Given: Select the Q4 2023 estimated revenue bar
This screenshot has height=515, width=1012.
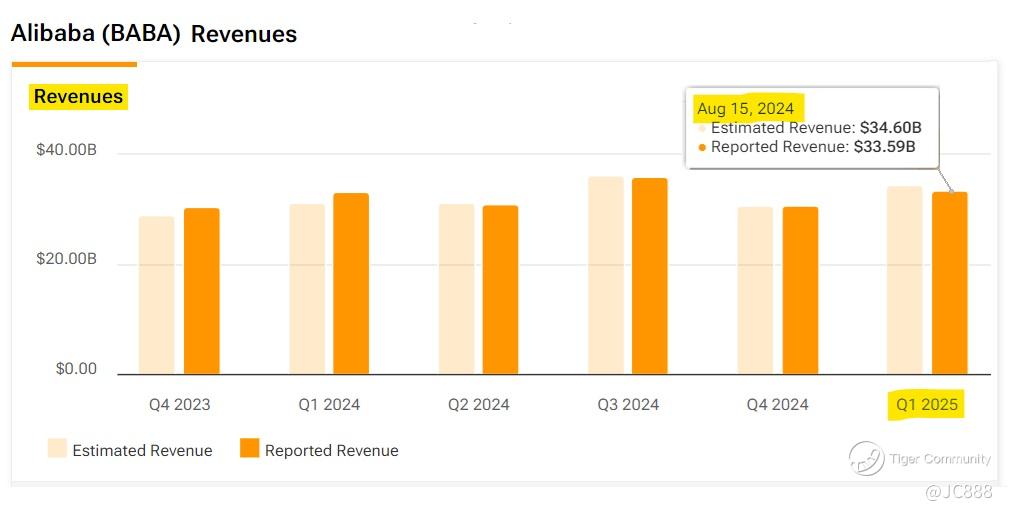Looking at the screenshot, I should (157, 296).
